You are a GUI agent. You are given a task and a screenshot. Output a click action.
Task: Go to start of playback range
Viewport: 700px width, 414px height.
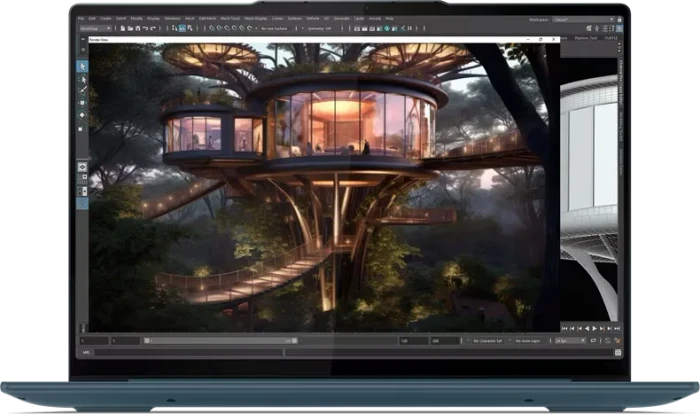pyautogui.click(x=564, y=329)
